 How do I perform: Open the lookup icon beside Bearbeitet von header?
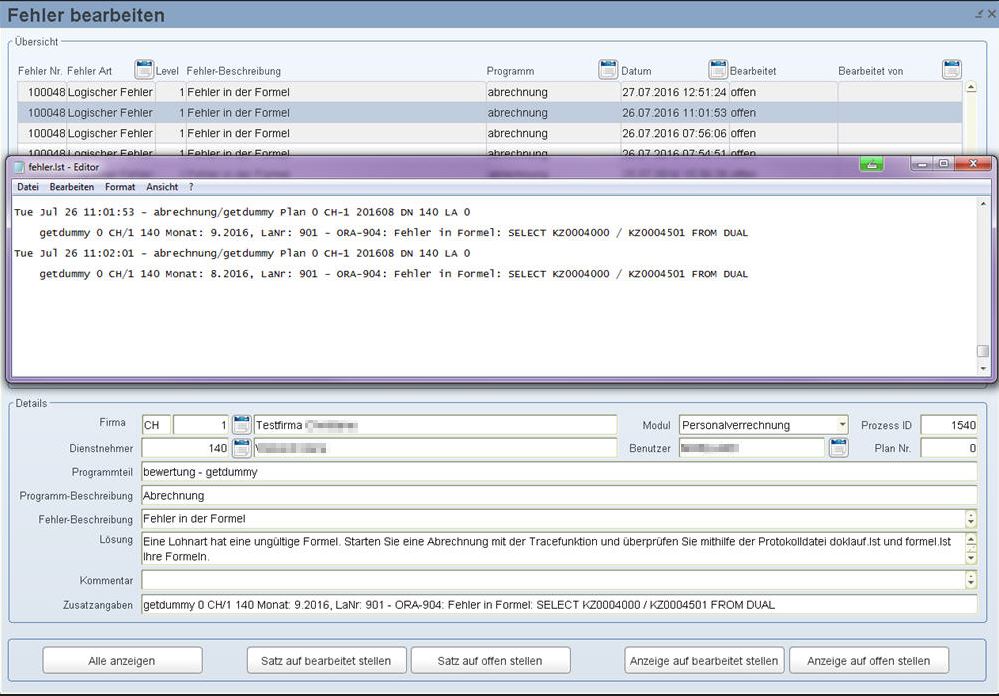click(952, 69)
